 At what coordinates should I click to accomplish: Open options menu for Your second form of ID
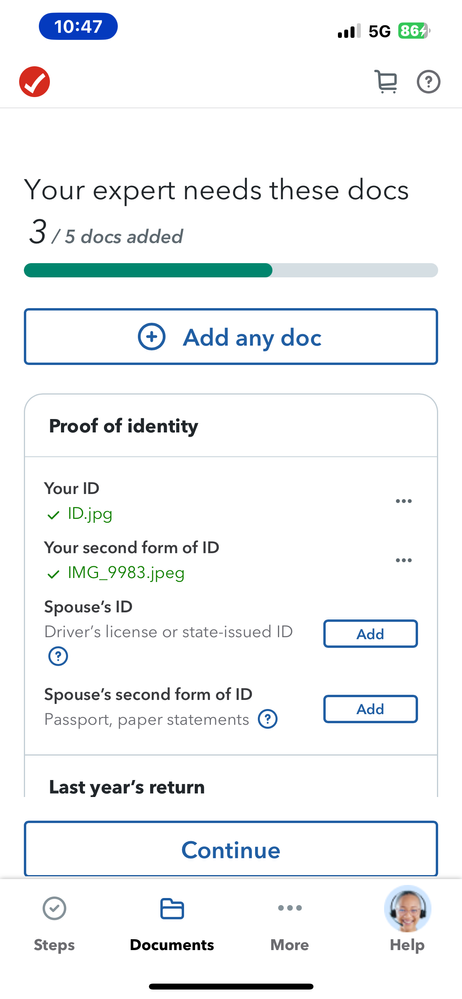coord(403,560)
